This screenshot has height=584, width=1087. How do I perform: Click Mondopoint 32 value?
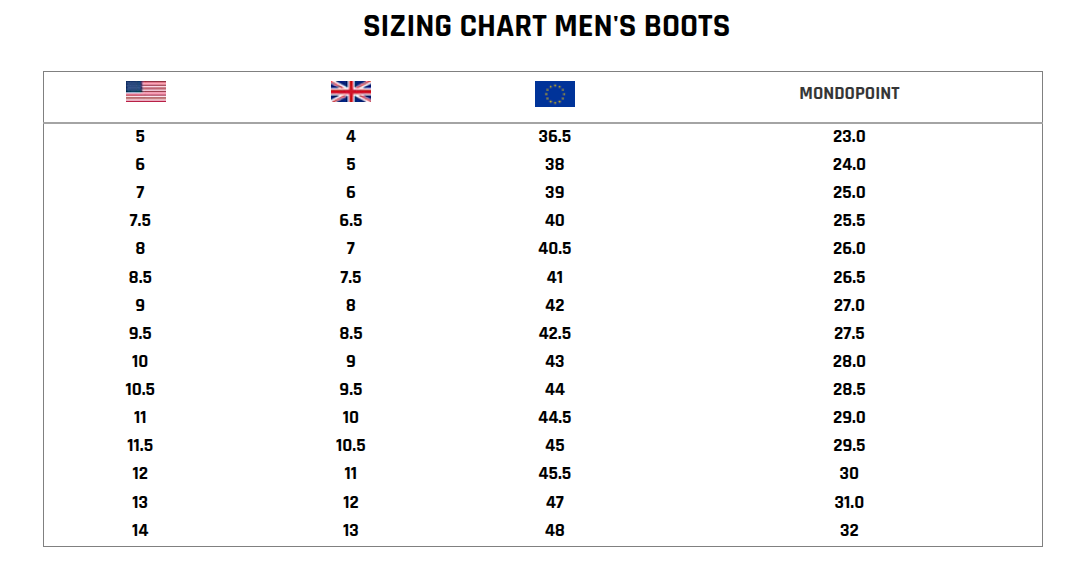pos(849,530)
